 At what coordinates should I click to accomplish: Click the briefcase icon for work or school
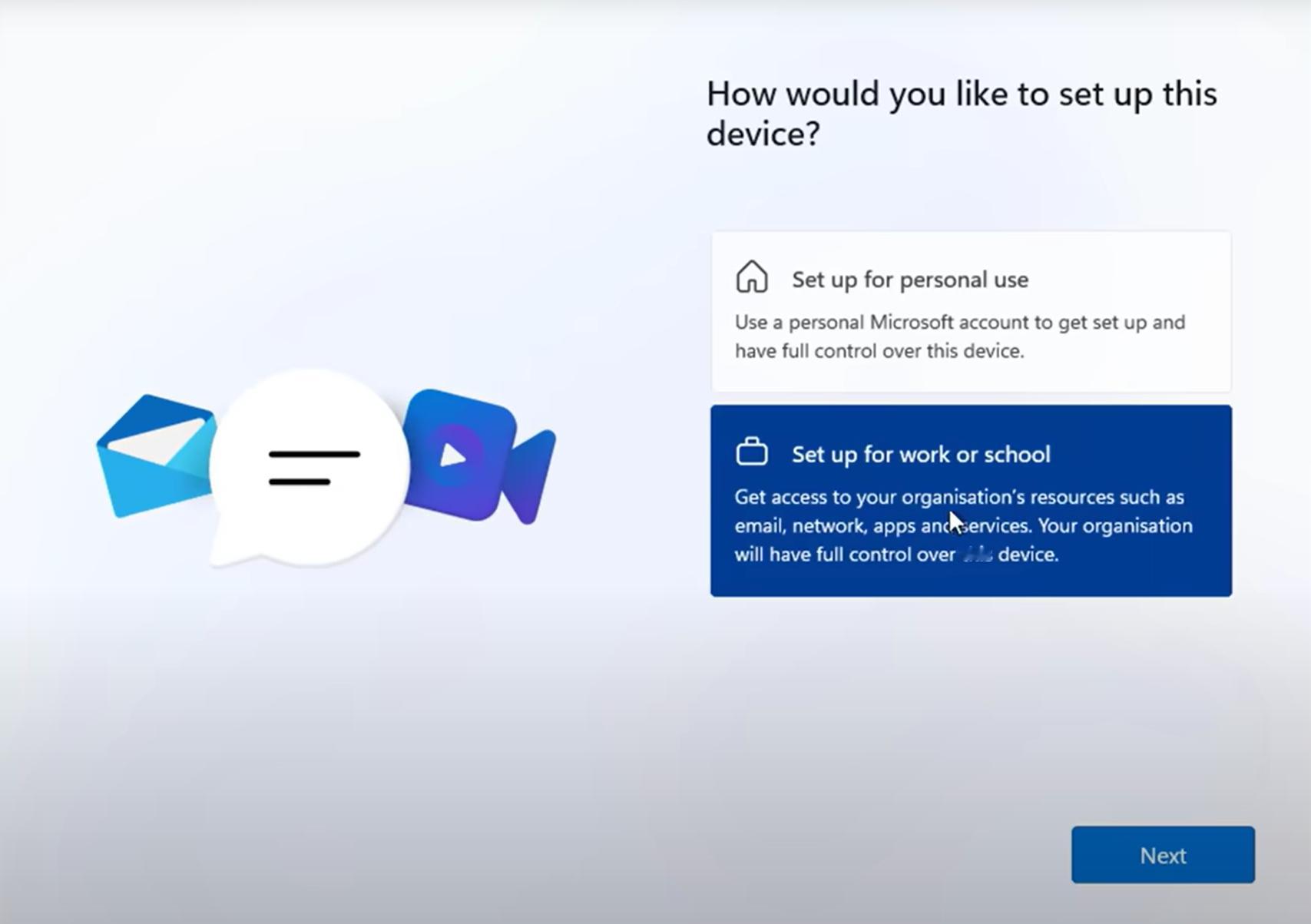pos(752,452)
